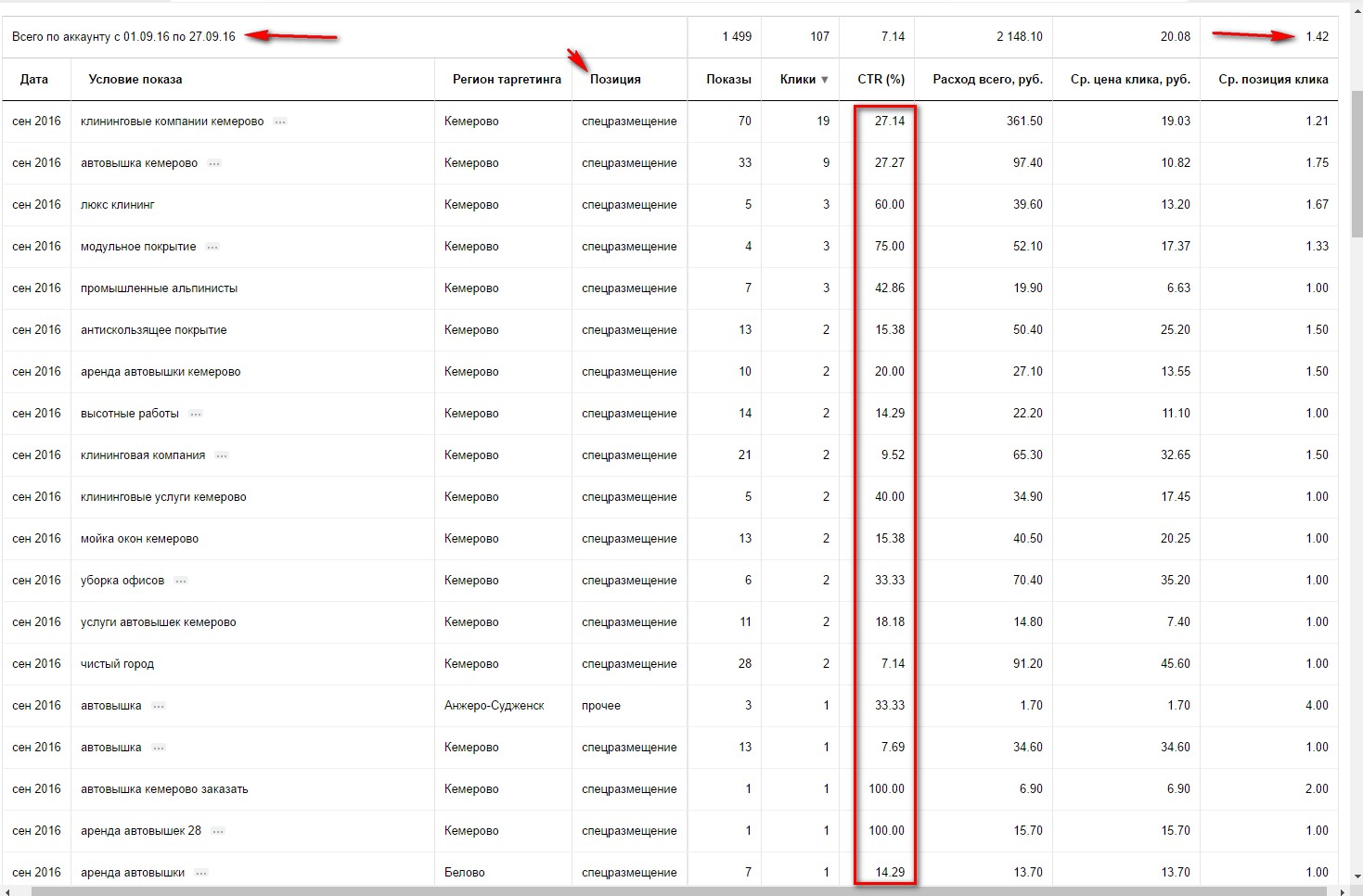The height and width of the screenshot is (896, 1363).
Task: Click the horizontal scrollbar right arrow
Action: [1344, 891]
